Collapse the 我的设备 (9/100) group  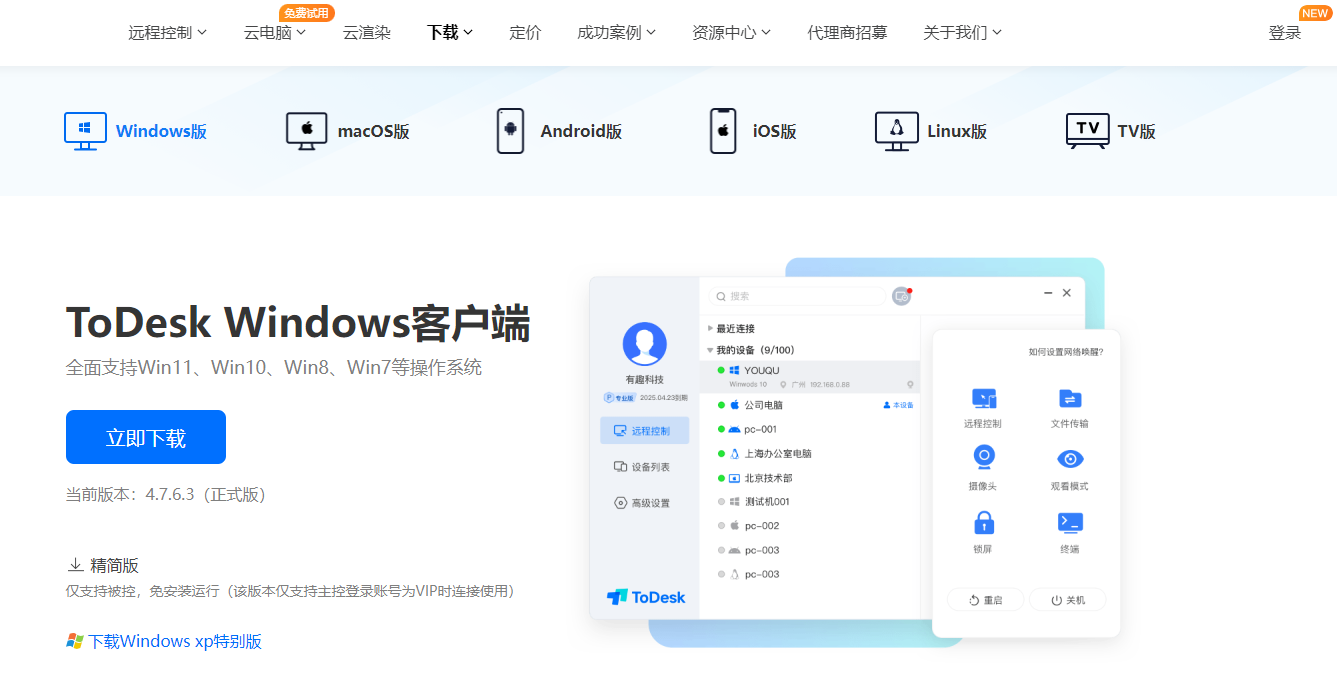pyautogui.click(x=711, y=350)
